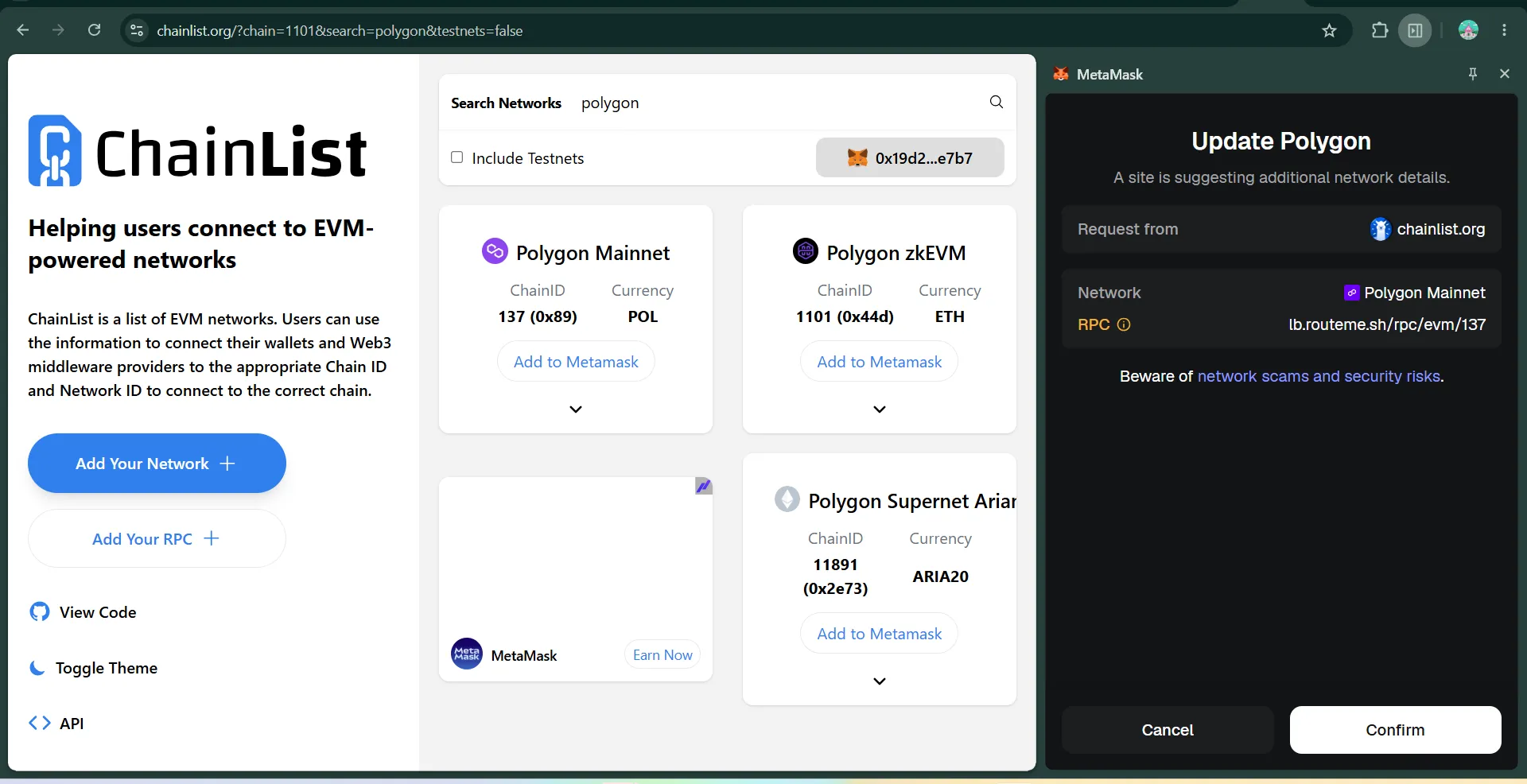Pin the MetaMask side panel
1527x784 pixels.
pyautogui.click(x=1473, y=74)
